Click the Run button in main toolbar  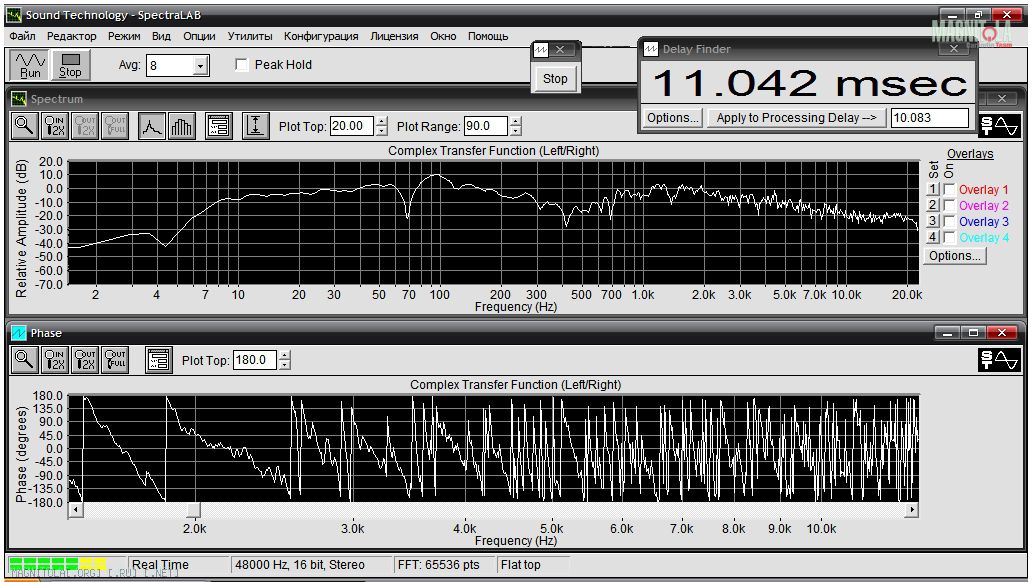30,65
